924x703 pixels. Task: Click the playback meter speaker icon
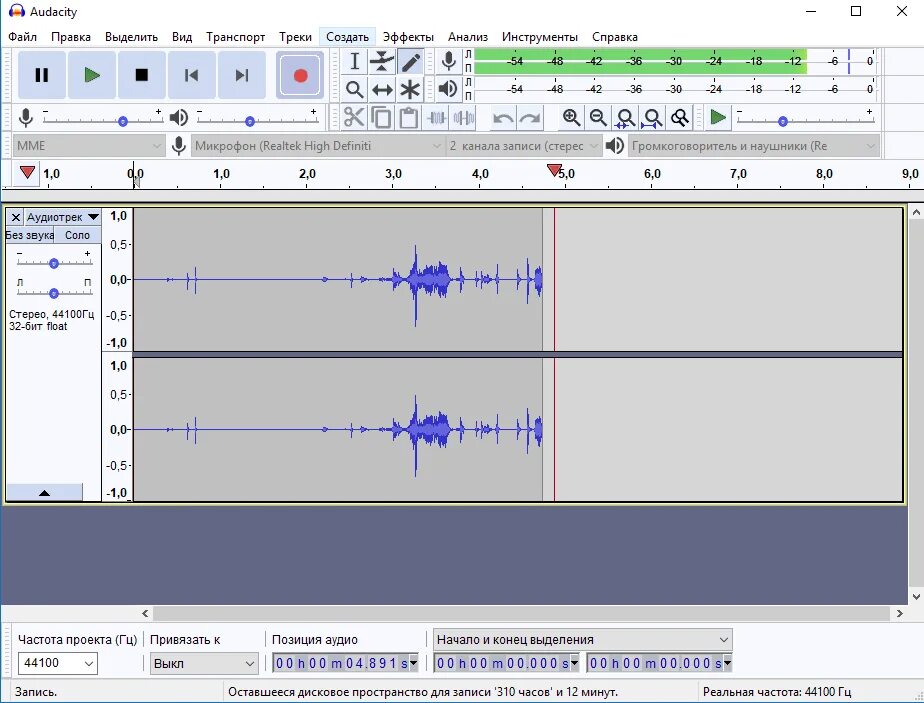pyautogui.click(x=448, y=89)
